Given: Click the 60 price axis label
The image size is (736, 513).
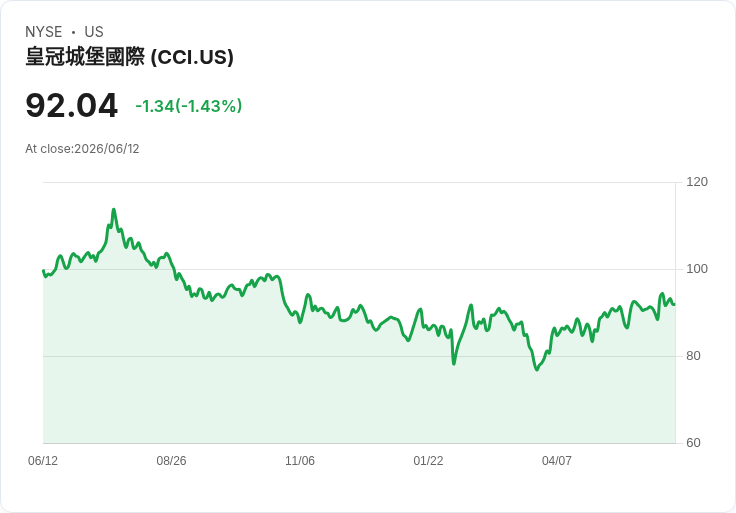Looking at the screenshot, I should coord(693,443).
